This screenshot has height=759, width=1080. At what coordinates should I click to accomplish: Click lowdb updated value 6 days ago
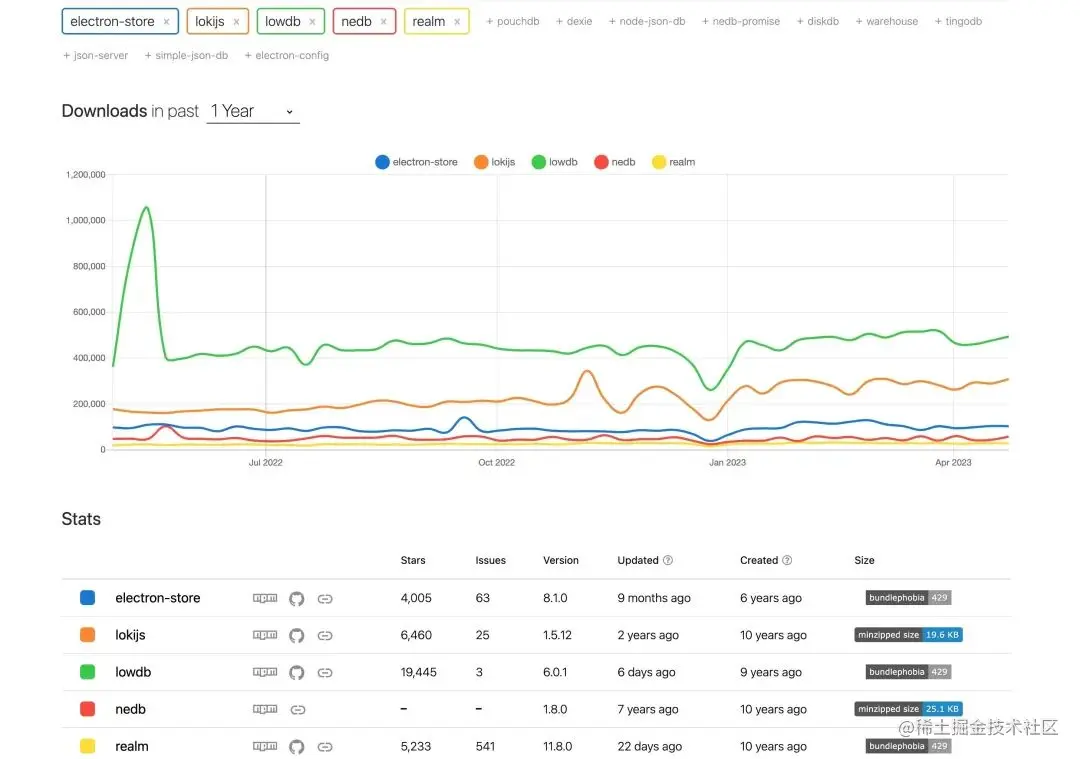(x=646, y=672)
